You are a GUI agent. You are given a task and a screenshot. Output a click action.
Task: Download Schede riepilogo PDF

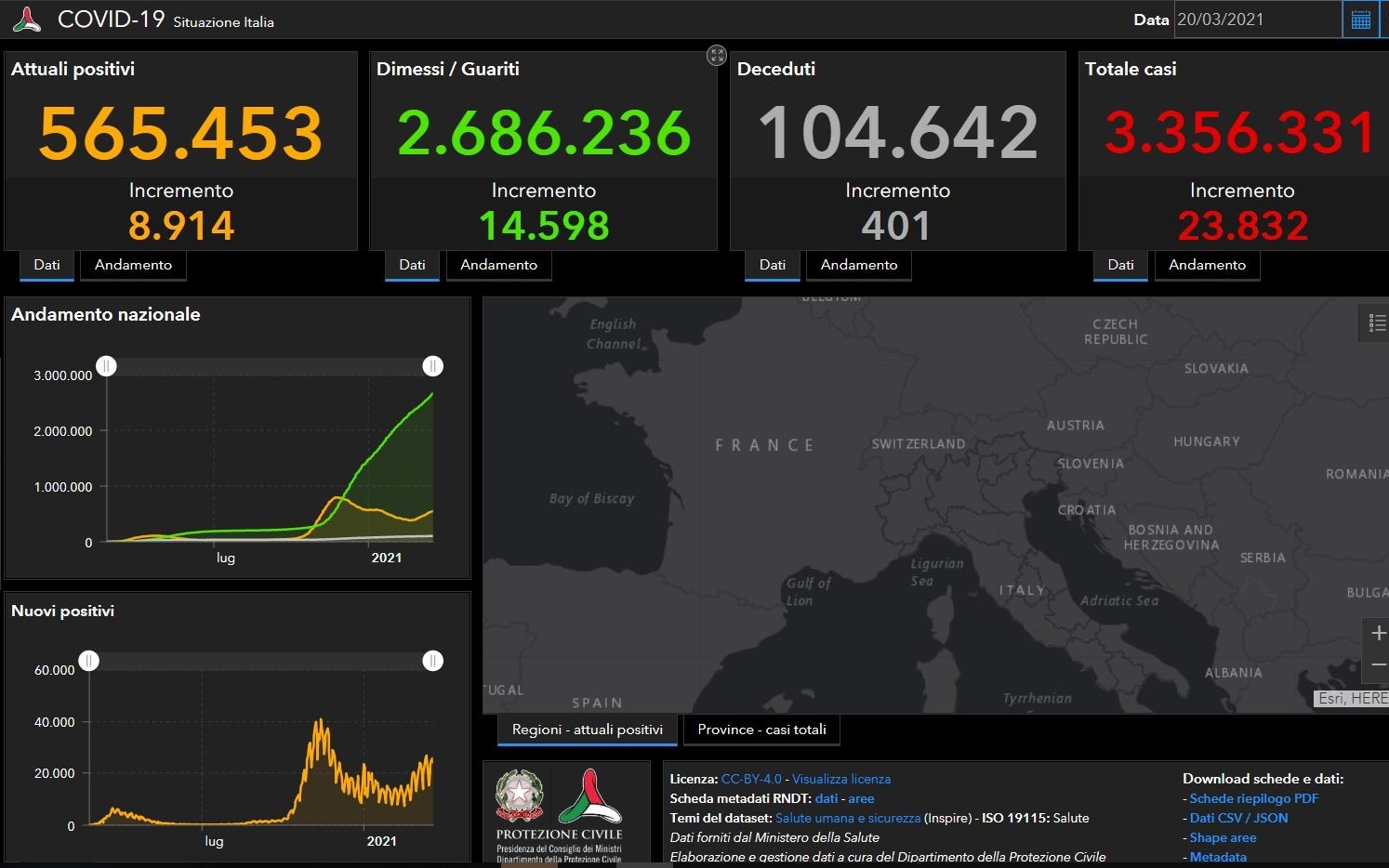pos(1254,798)
